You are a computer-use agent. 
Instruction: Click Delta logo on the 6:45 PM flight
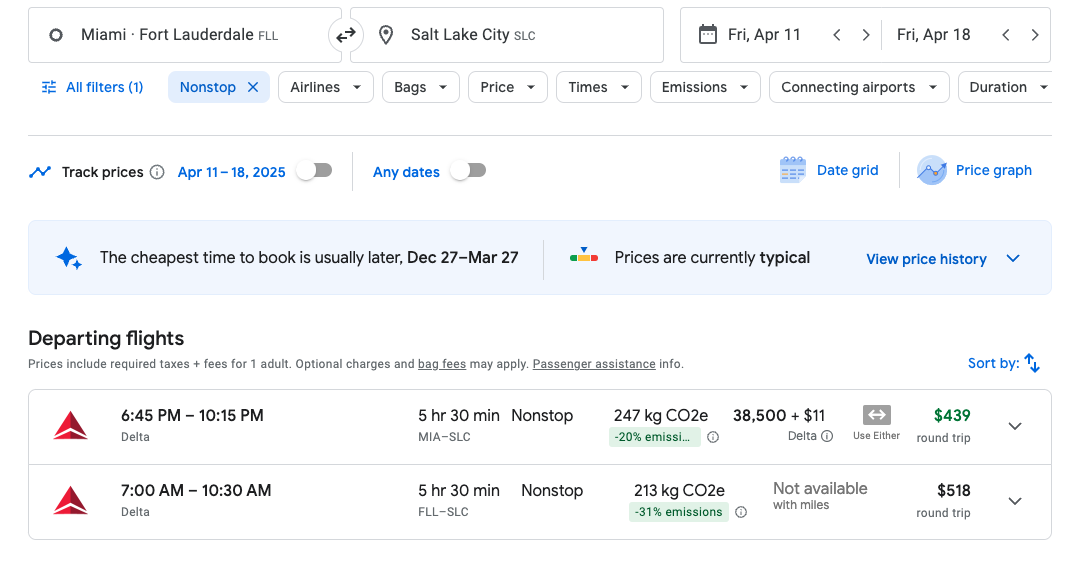coord(70,425)
